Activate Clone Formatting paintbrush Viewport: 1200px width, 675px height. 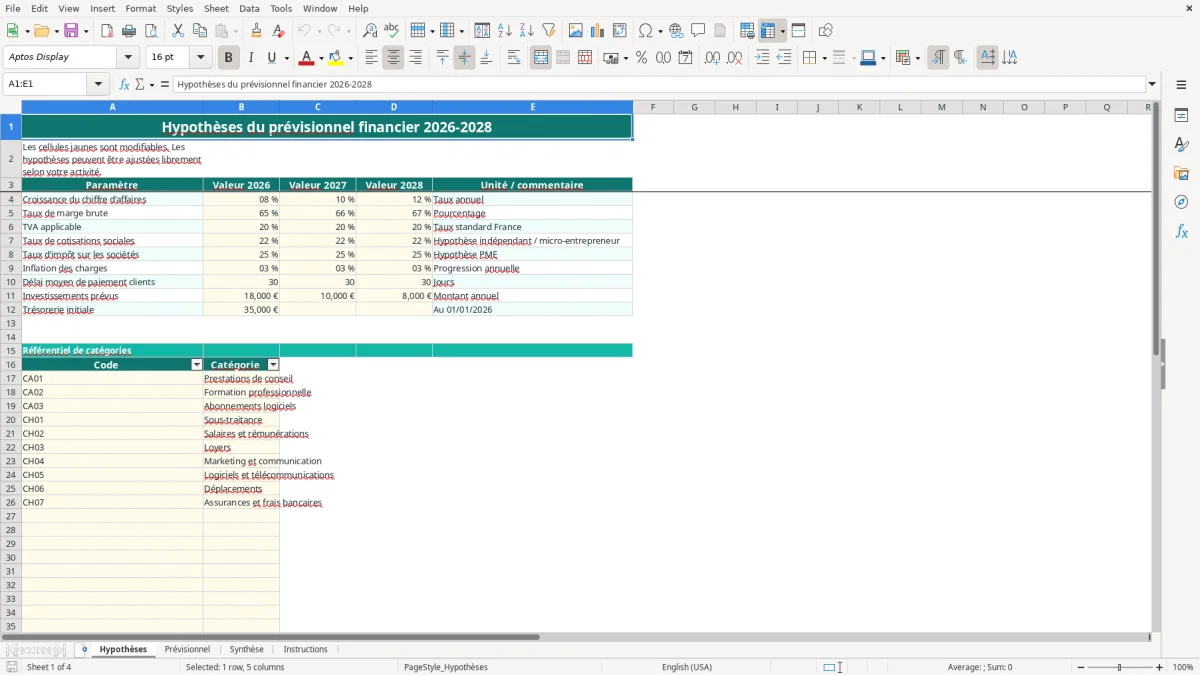click(x=256, y=31)
